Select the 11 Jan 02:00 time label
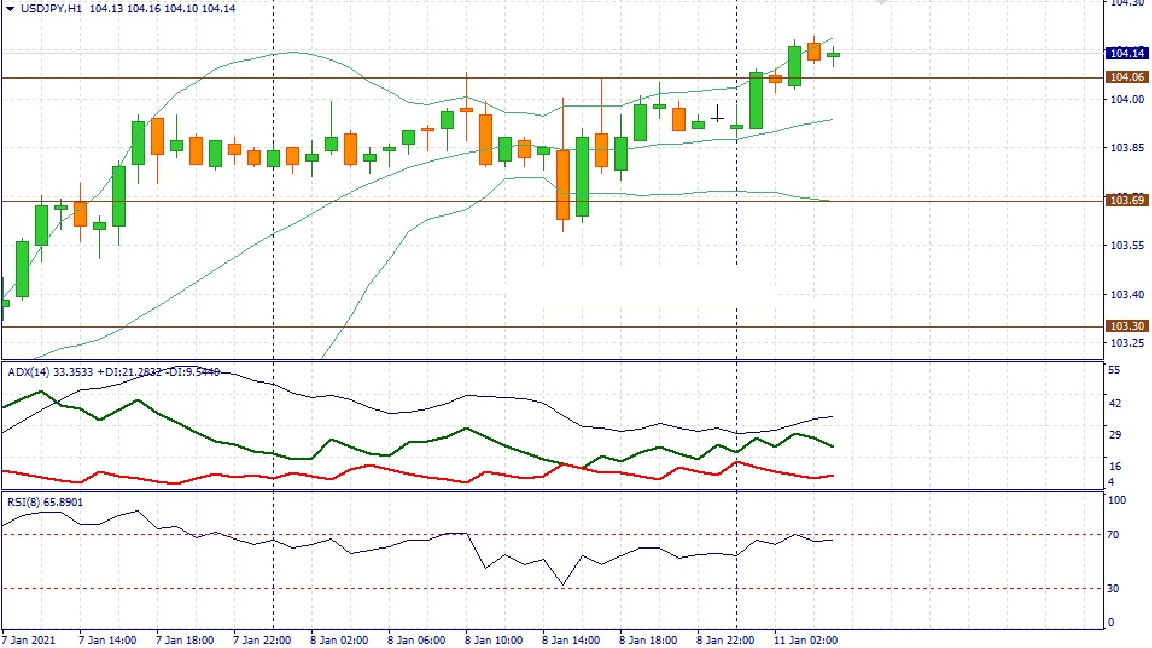The height and width of the screenshot is (648, 1152). point(805,639)
